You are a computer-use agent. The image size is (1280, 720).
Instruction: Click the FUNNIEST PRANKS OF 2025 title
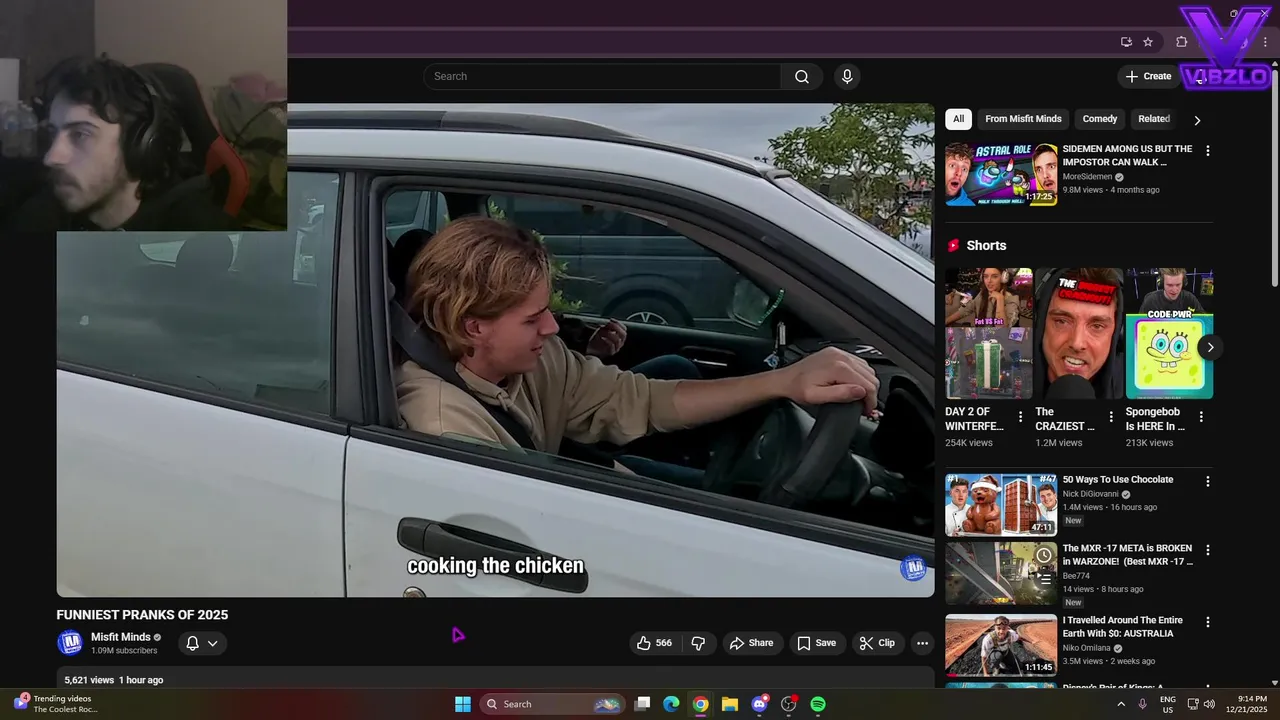tap(142, 615)
